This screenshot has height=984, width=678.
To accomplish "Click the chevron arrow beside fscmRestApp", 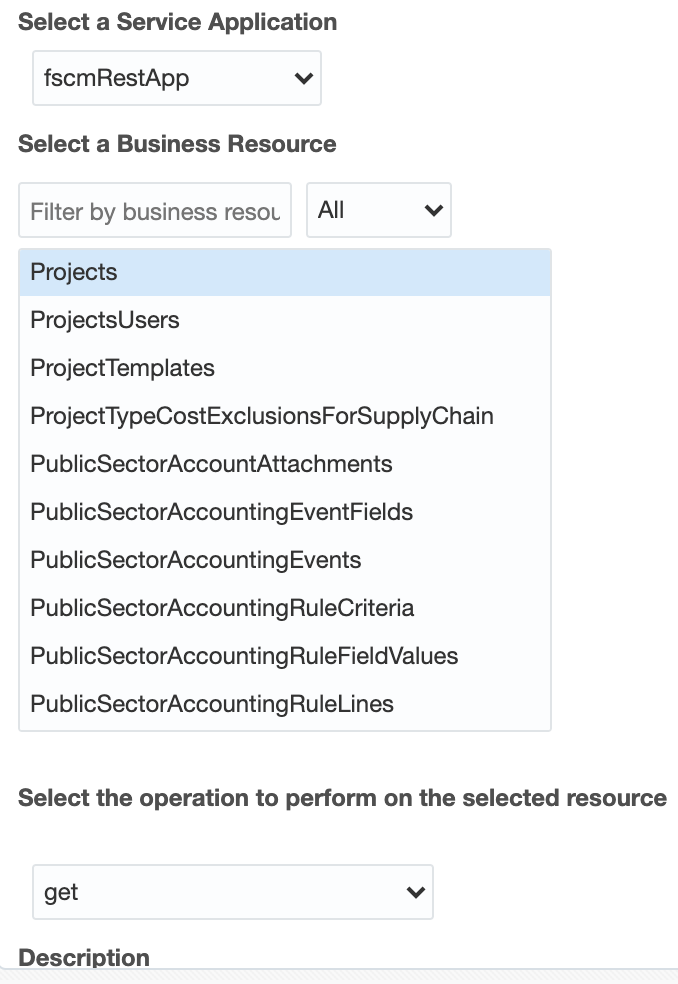I will [x=304, y=79].
